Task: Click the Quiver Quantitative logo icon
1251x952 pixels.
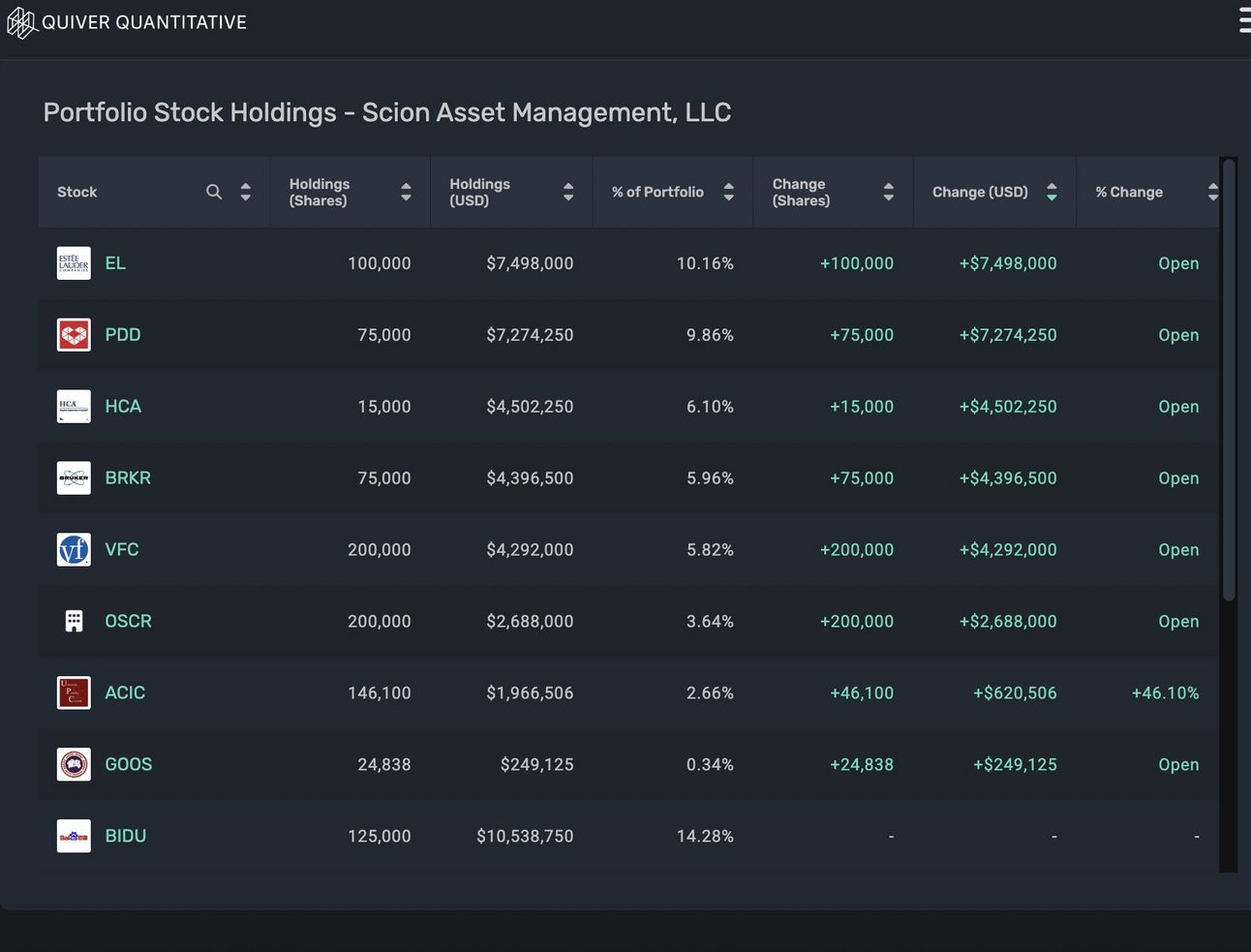Action: [21, 22]
